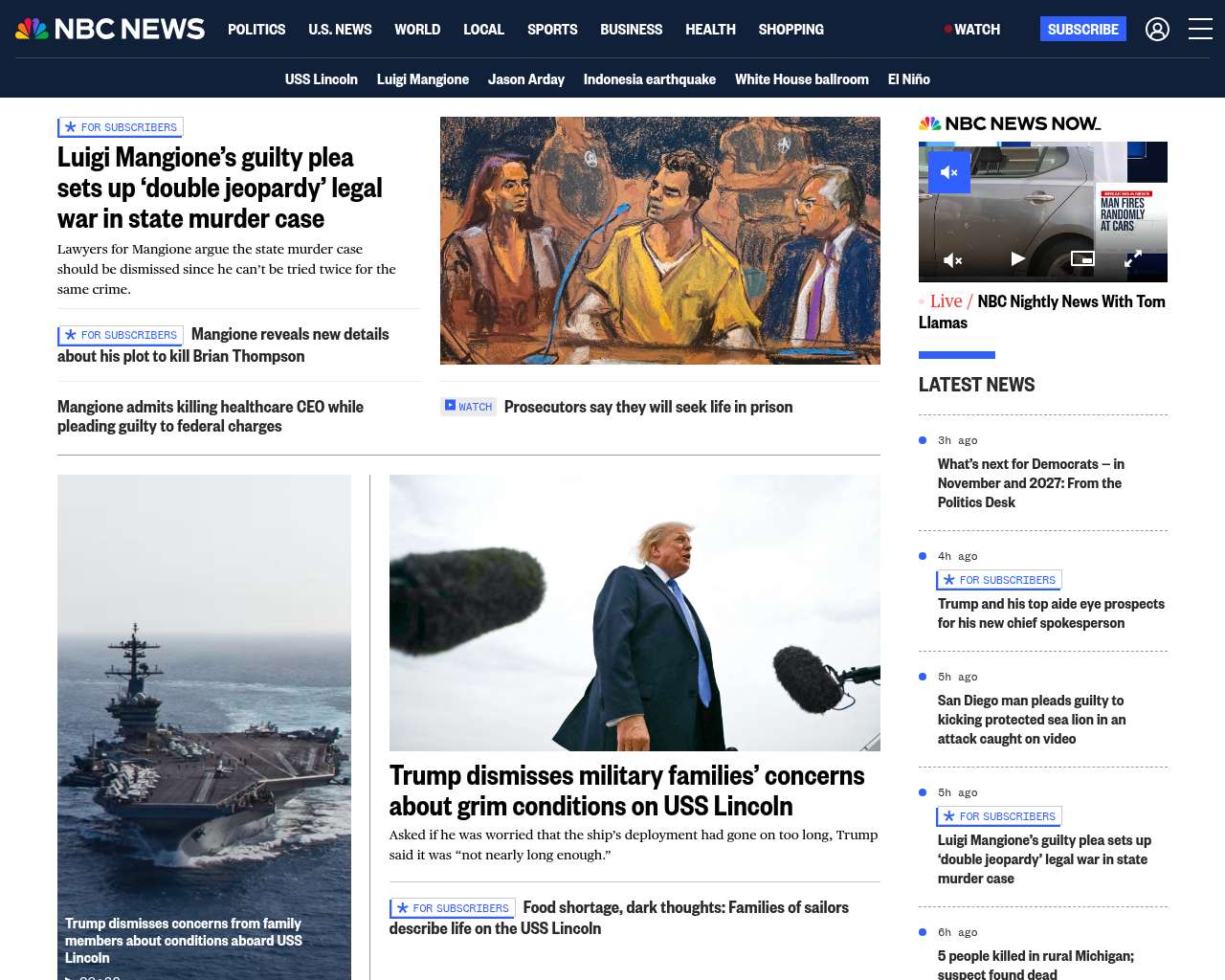
Task: Open the Indonesia earthquake trending topic
Action: click(x=650, y=79)
